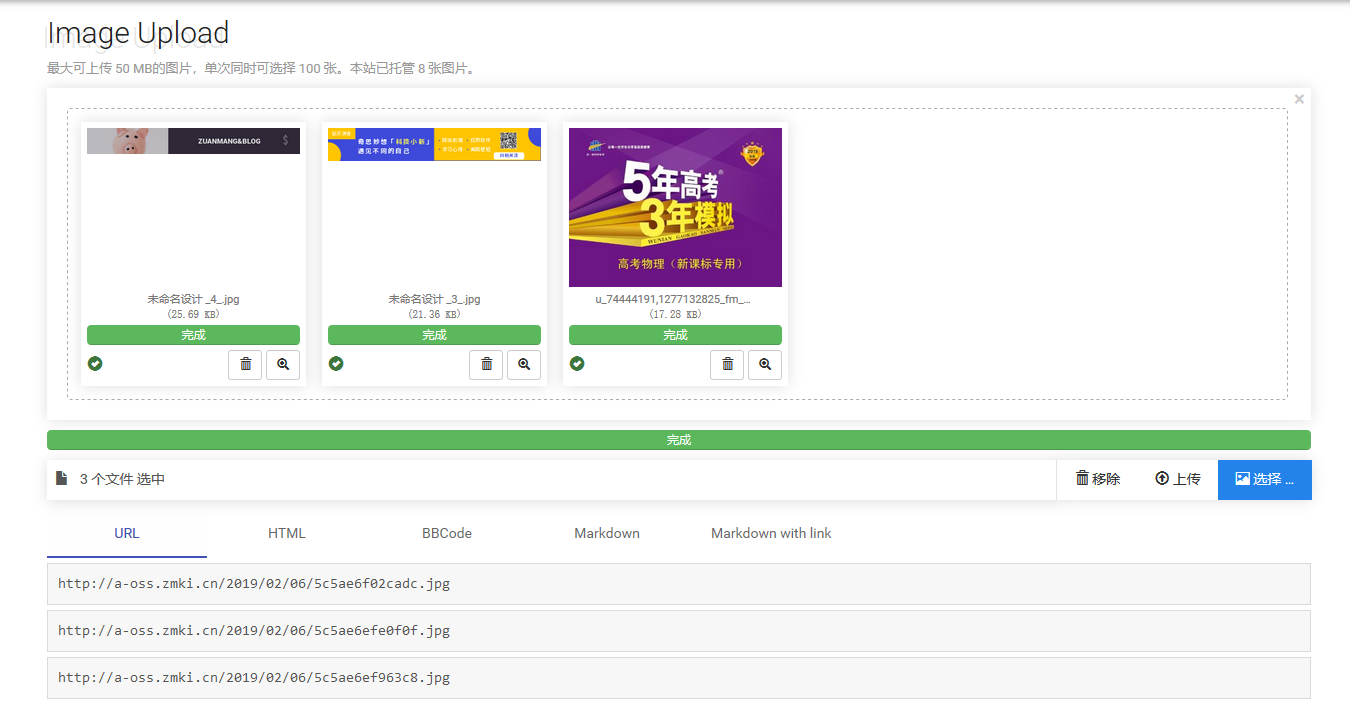This screenshot has width=1350, height=709.
Task: Select the Markdown with link tab
Action: (771, 533)
